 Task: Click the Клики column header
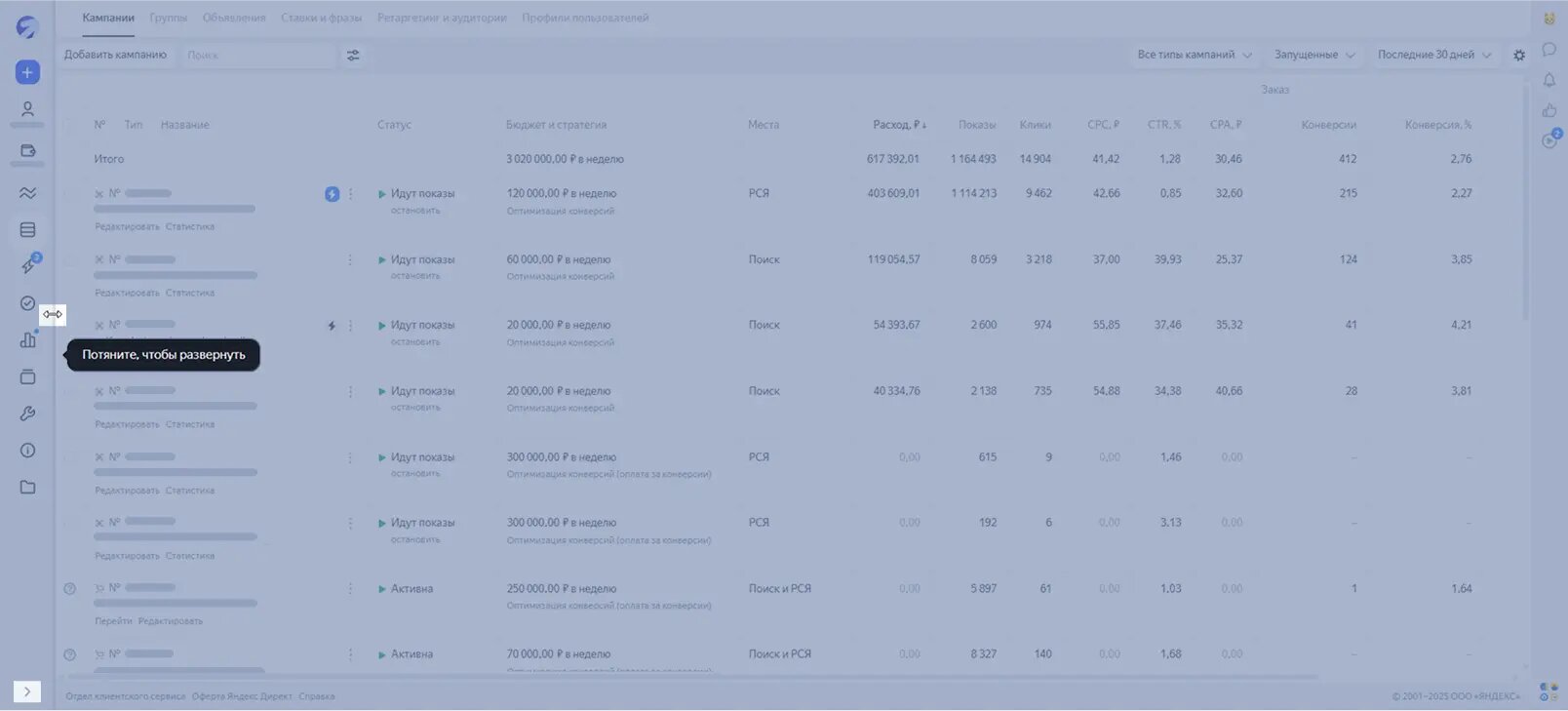coord(1036,125)
